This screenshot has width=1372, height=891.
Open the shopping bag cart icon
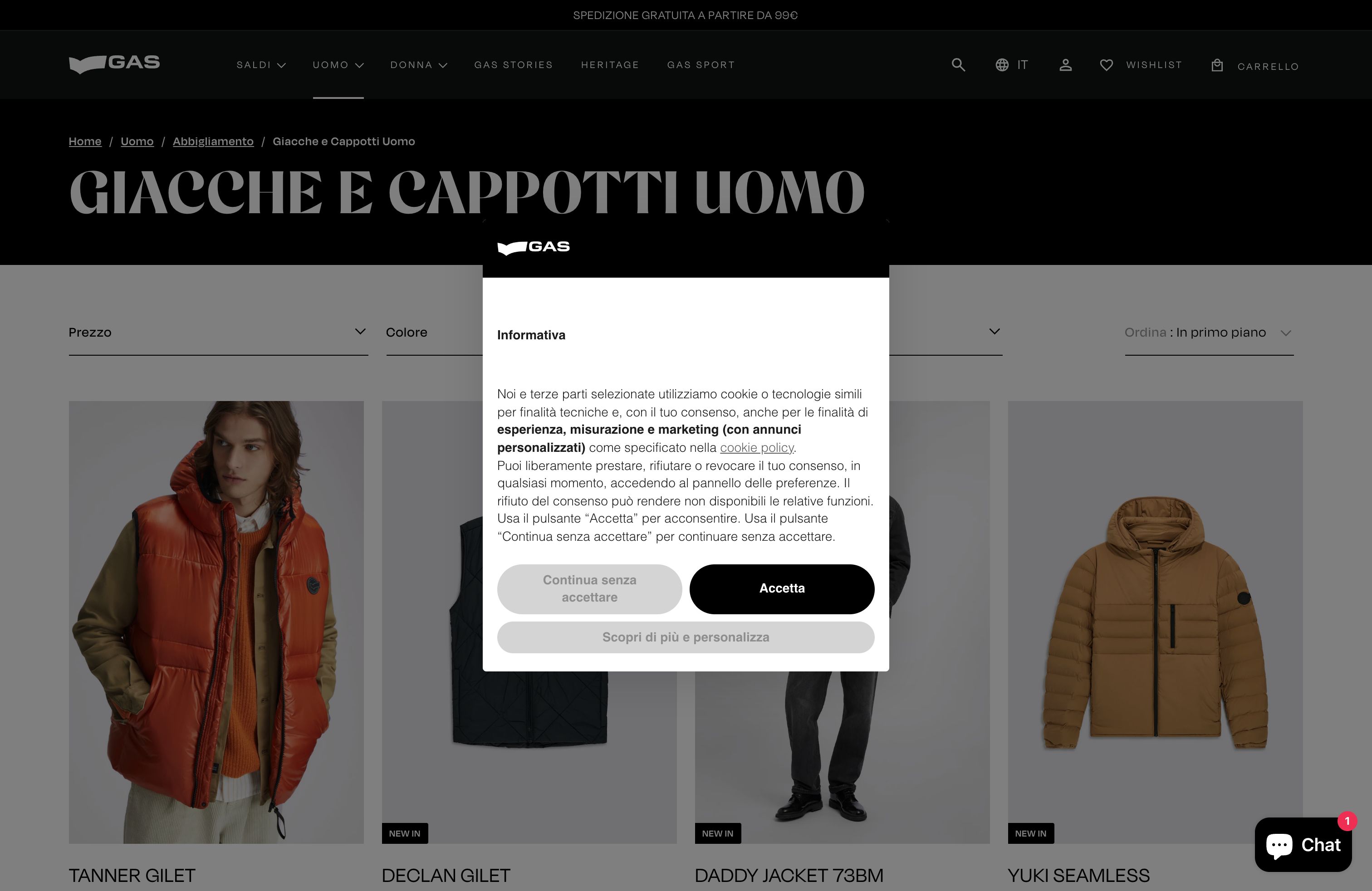[1217, 65]
